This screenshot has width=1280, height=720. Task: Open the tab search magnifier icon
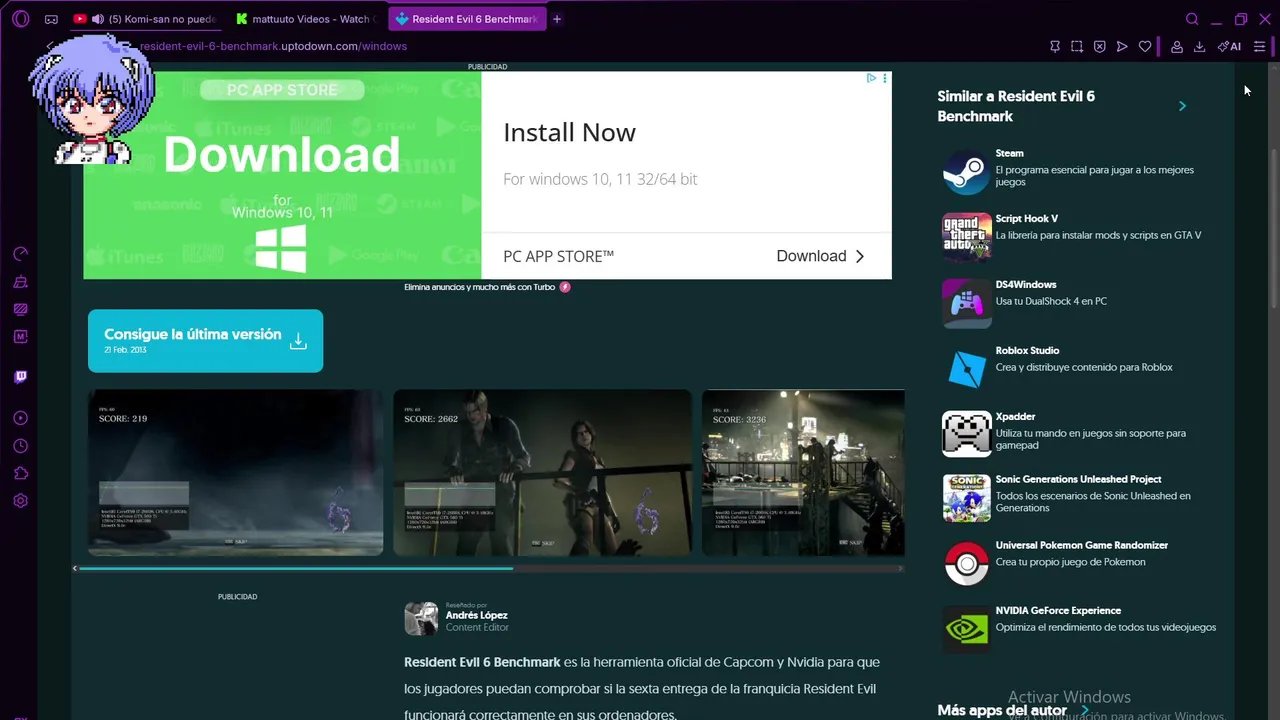(x=1192, y=19)
